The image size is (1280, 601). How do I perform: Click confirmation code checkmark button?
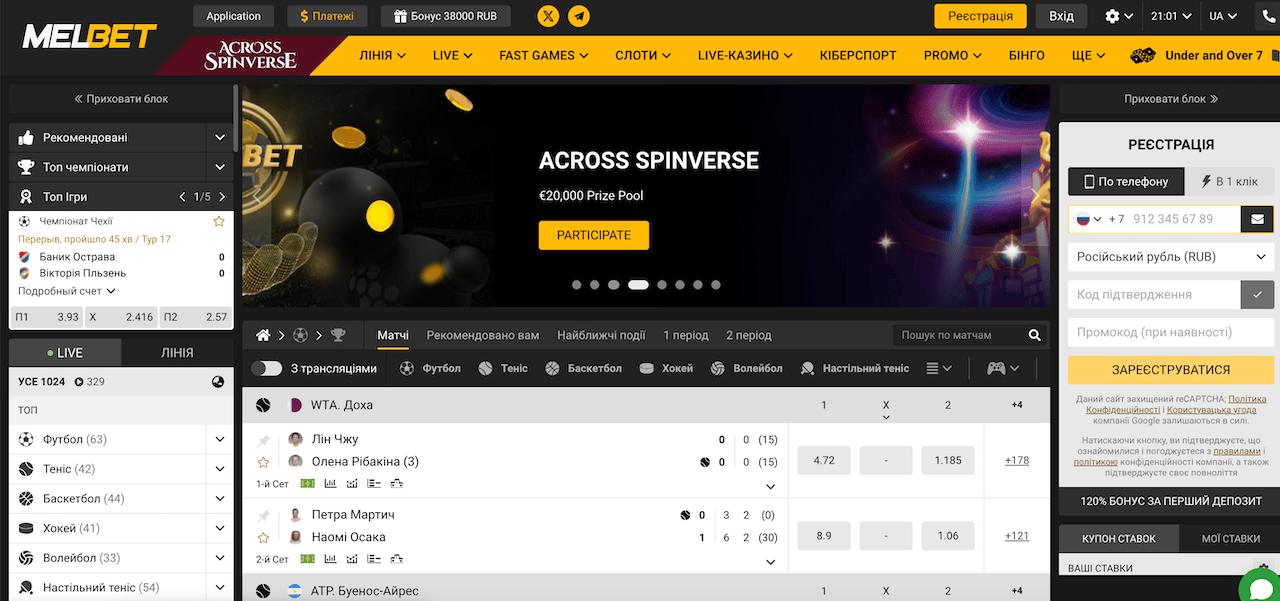tap(1257, 295)
